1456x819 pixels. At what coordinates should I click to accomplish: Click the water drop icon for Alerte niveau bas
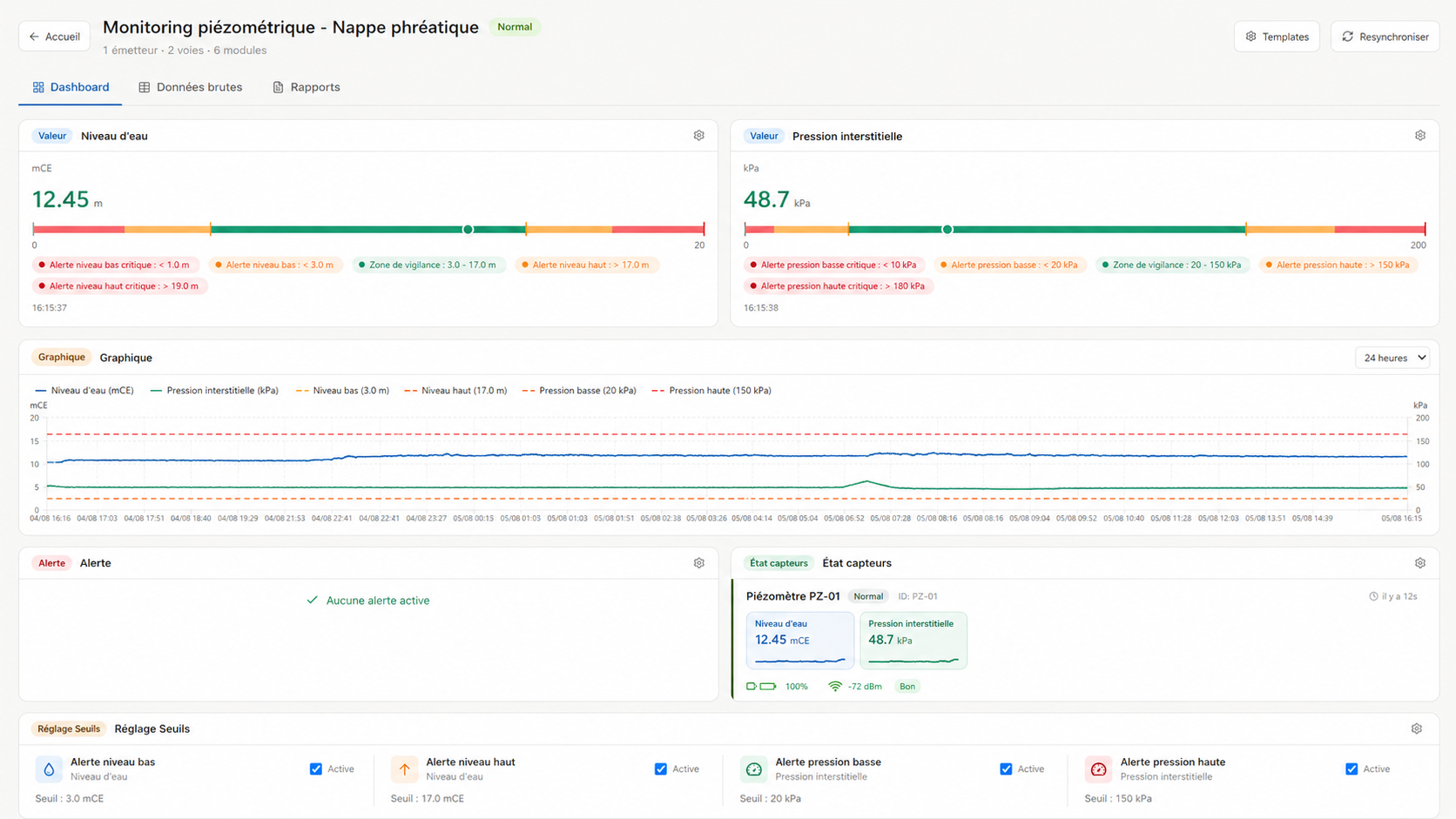pos(49,769)
